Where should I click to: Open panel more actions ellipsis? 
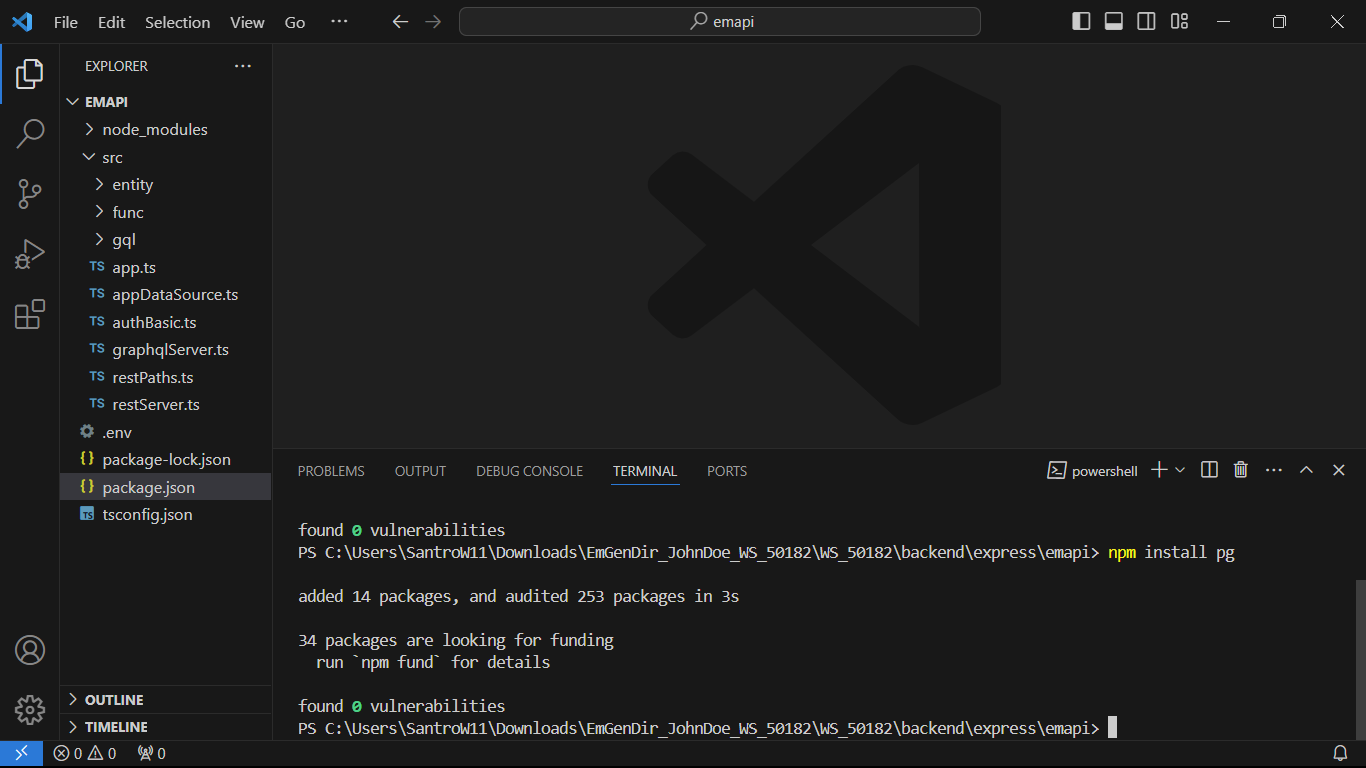pyautogui.click(x=1274, y=470)
